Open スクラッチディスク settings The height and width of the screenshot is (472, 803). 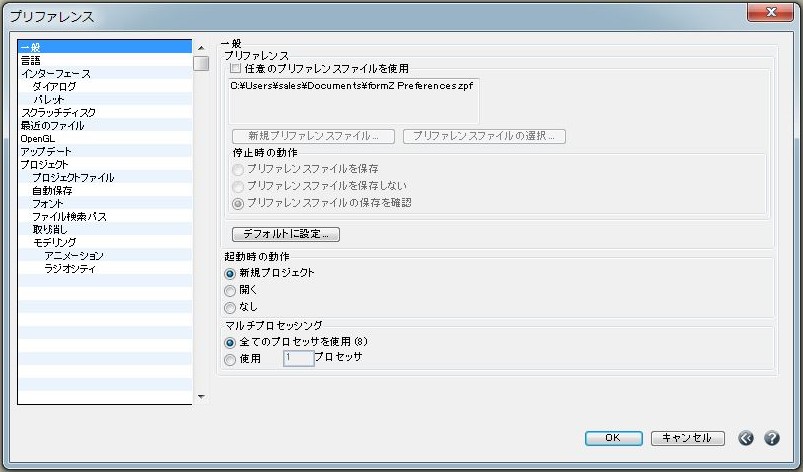pos(105,112)
